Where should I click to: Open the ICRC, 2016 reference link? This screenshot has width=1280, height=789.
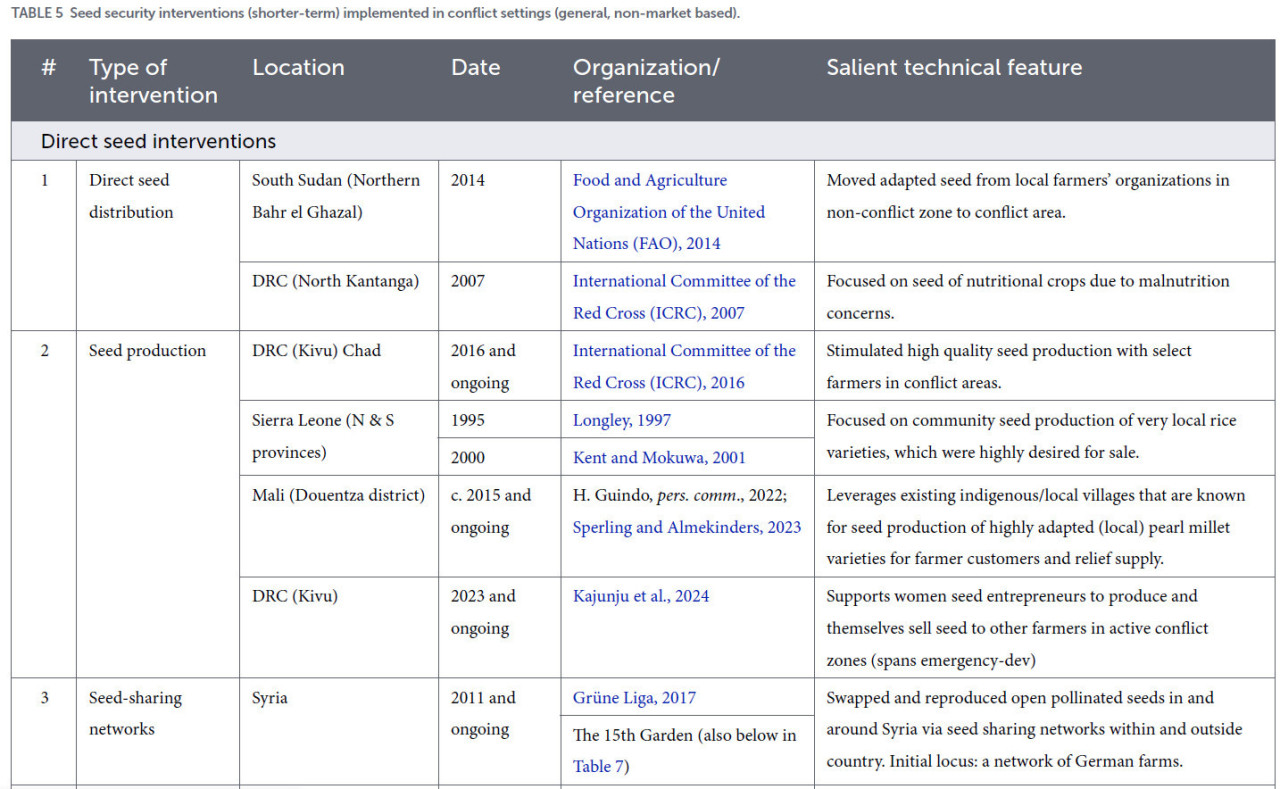(684, 366)
